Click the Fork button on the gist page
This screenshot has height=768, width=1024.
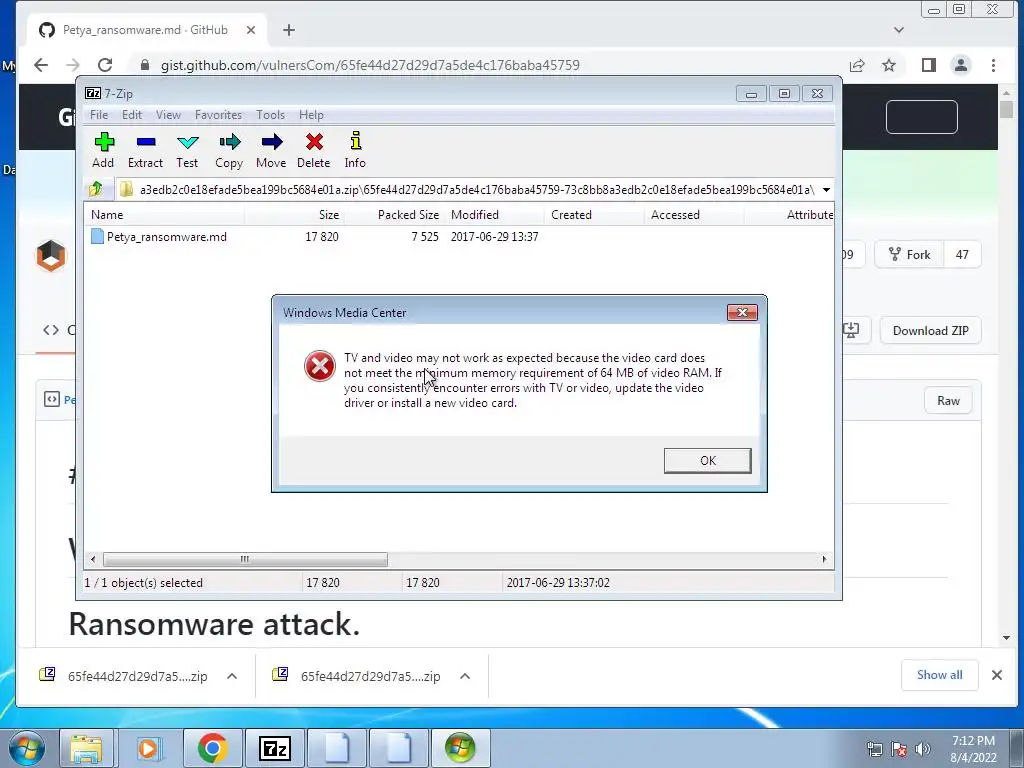click(909, 255)
